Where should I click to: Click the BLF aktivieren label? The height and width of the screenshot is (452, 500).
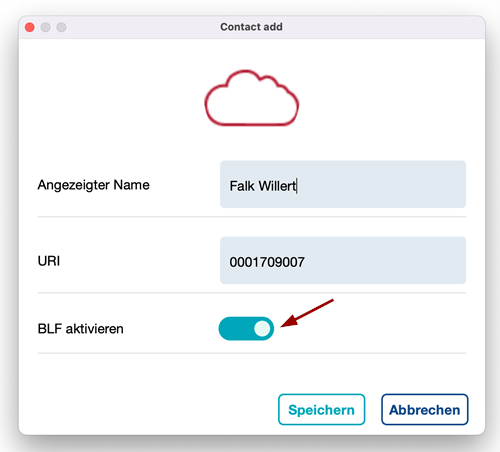(80, 329)
